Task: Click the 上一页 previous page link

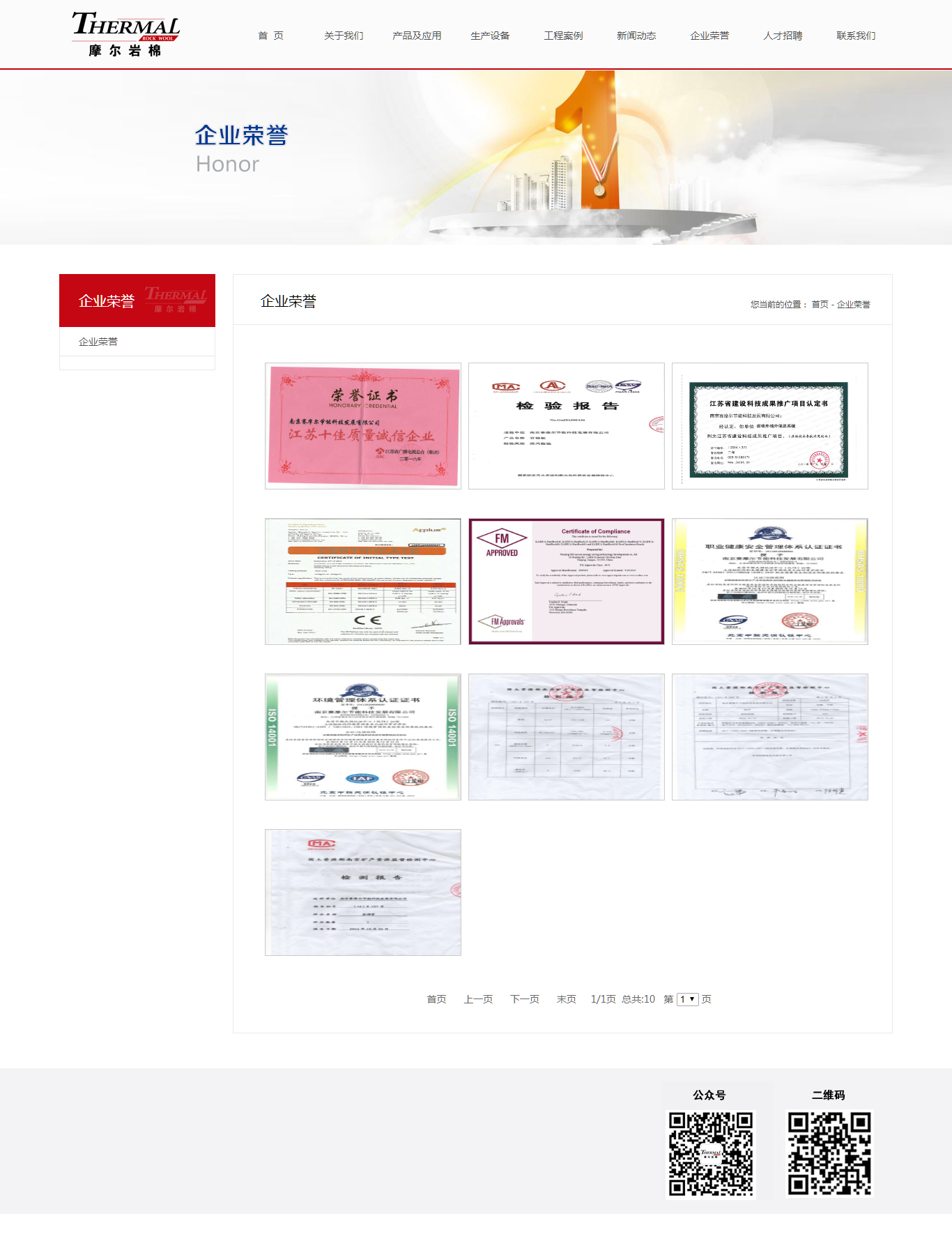Action: tap(478, 999)
